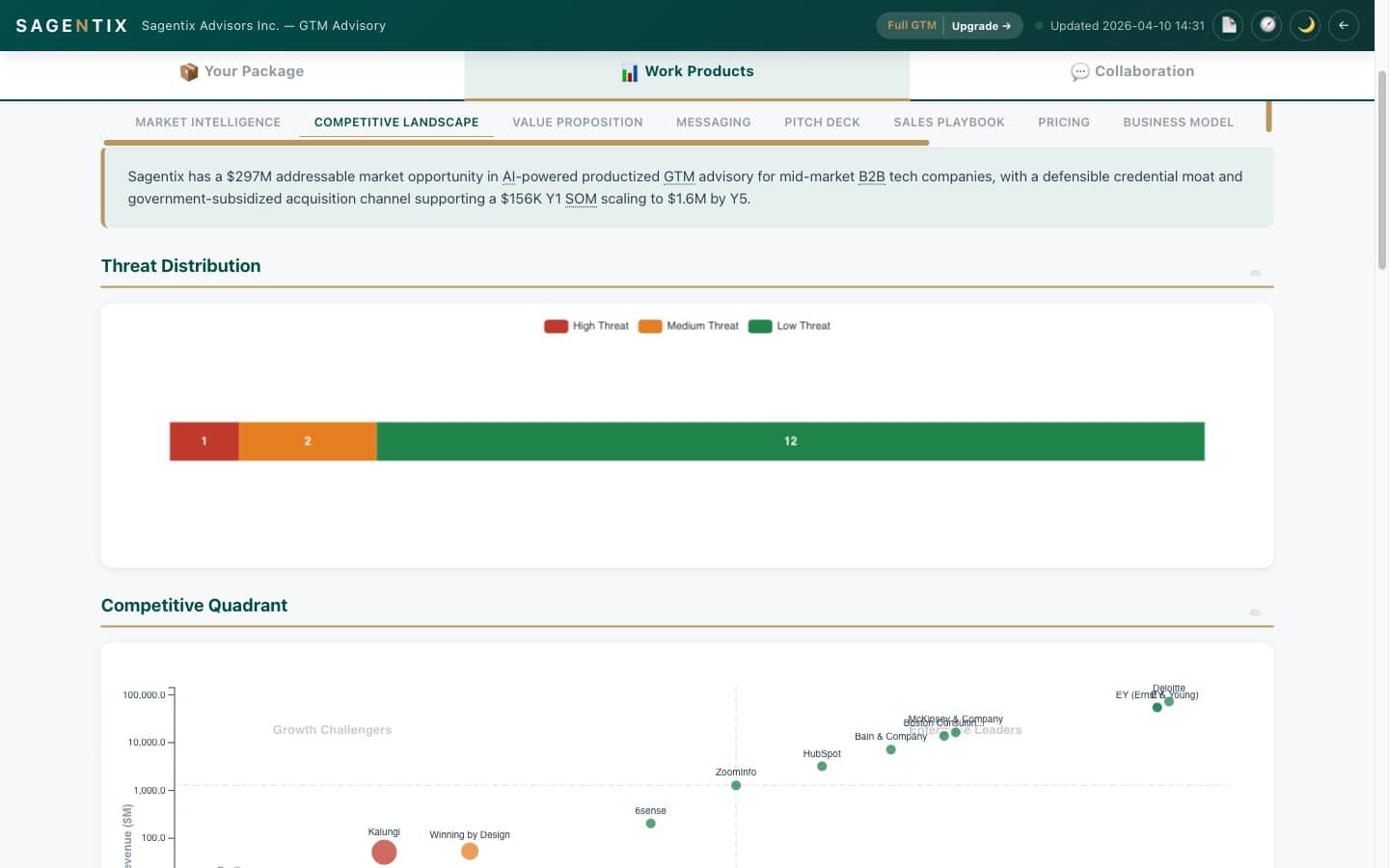Click the compass guide icon
Viewport: 1389px width, 868px height.
1267,25
